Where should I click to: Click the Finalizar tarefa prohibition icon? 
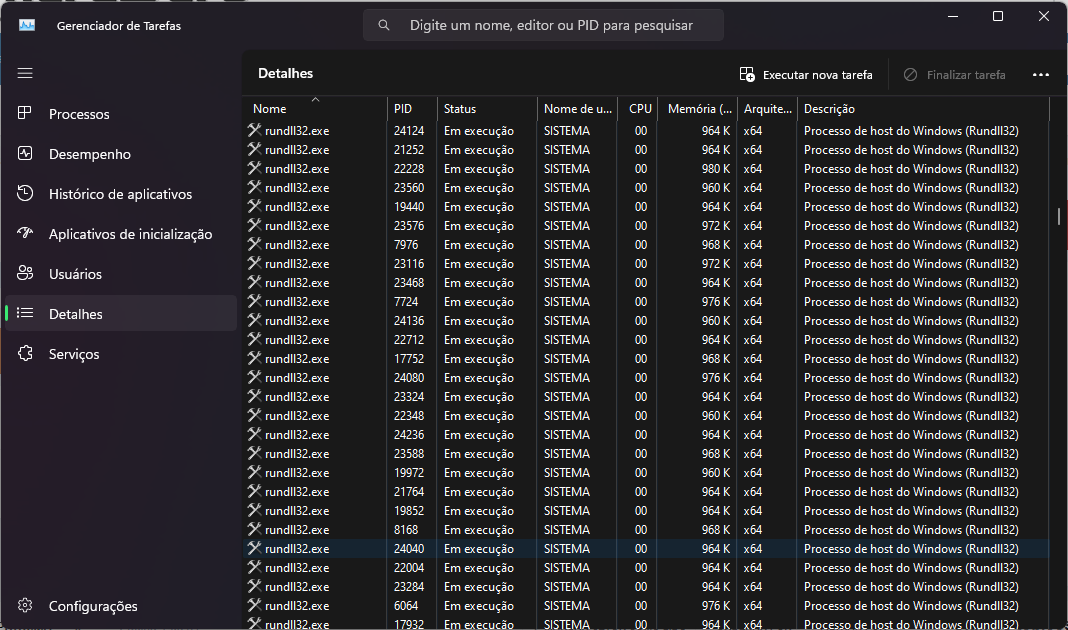click(x=911, y=74)
